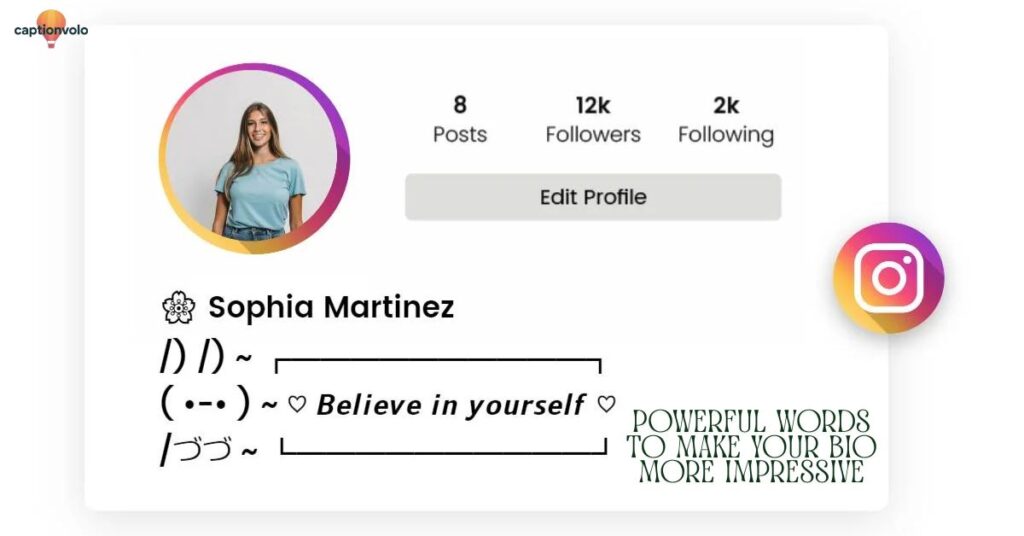Open Sophia Martinez's profile picture

click(x=254, y=159)
